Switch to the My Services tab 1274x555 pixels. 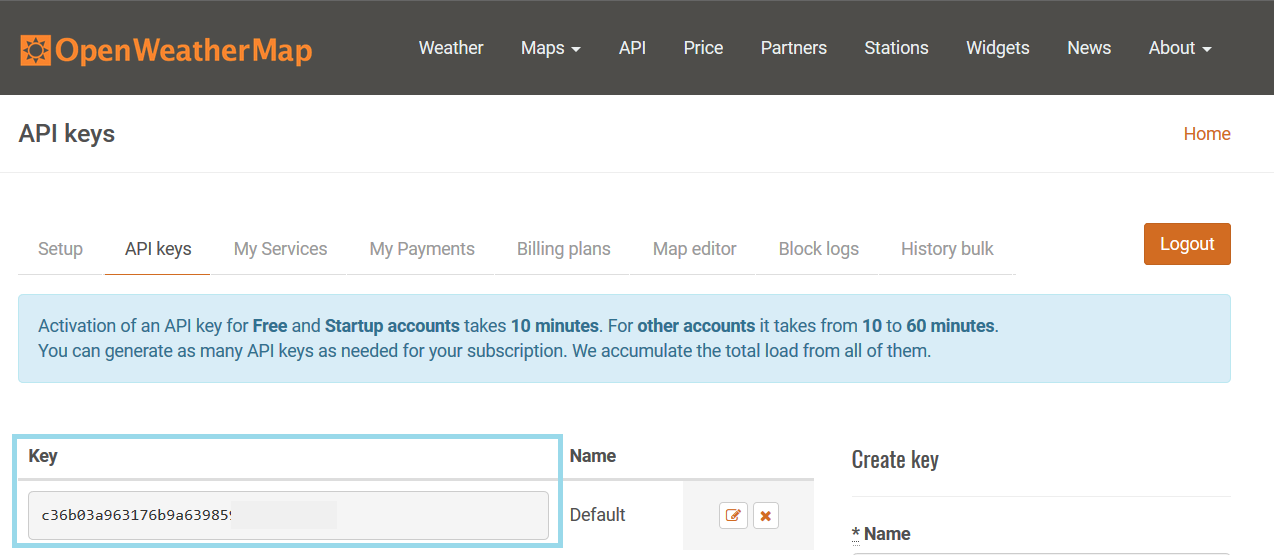pyautogui.click(x=280, y=249)
